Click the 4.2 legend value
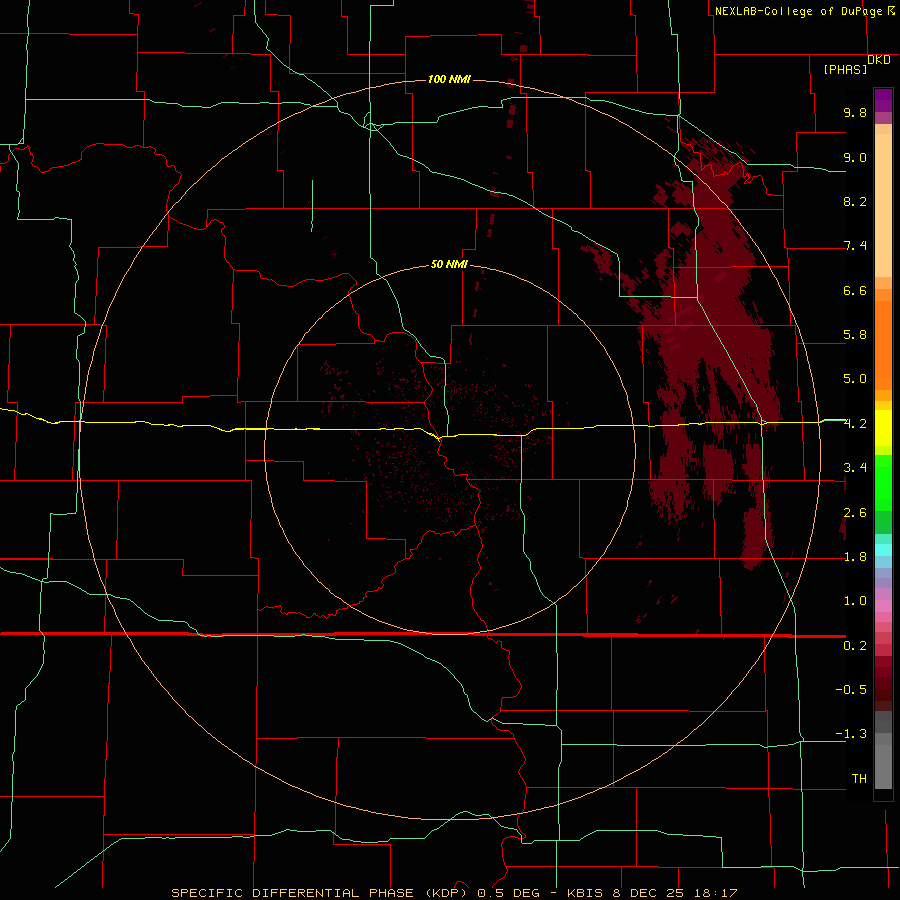The height and width of the screenshot is (900, 900). pos(855,424)
